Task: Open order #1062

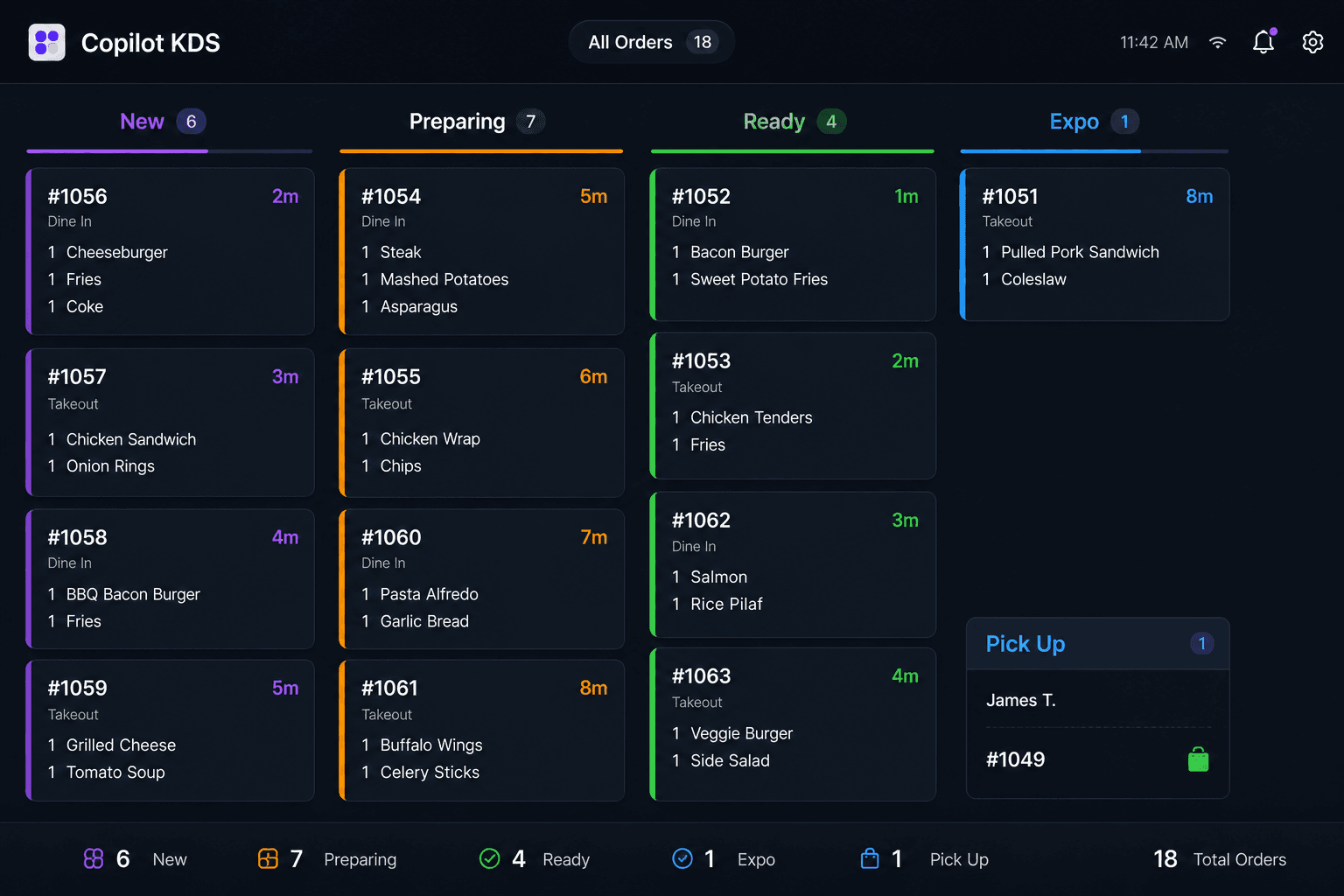Action: coord(793,564)
